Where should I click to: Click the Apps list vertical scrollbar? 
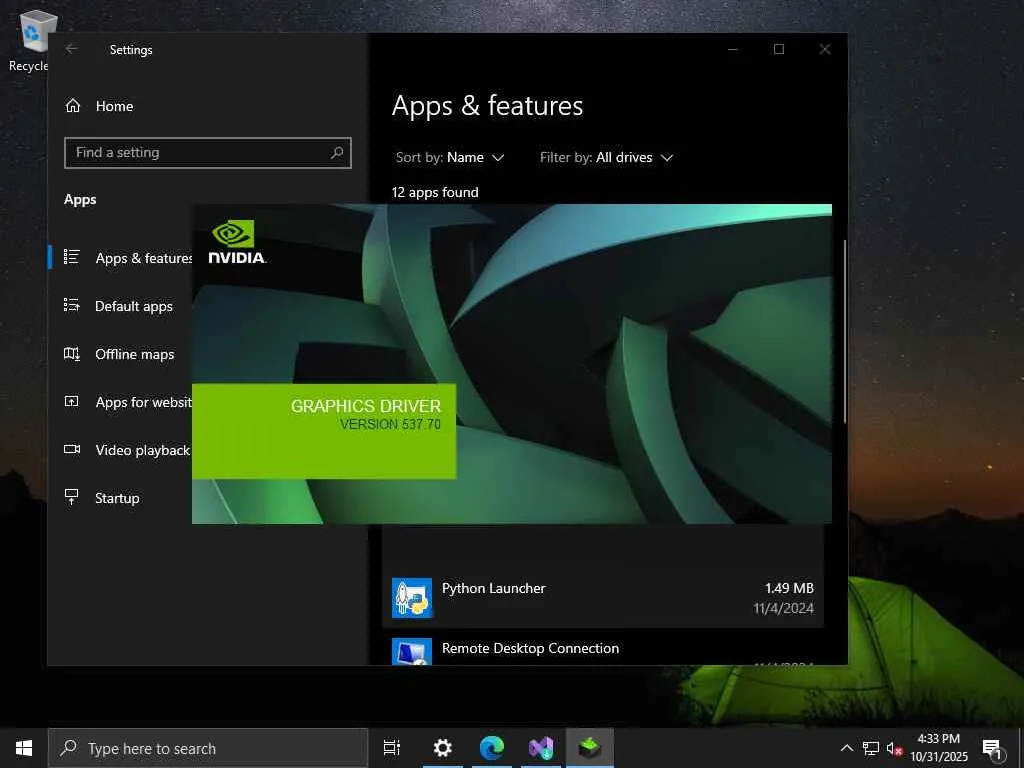click(x=844, y=332)
